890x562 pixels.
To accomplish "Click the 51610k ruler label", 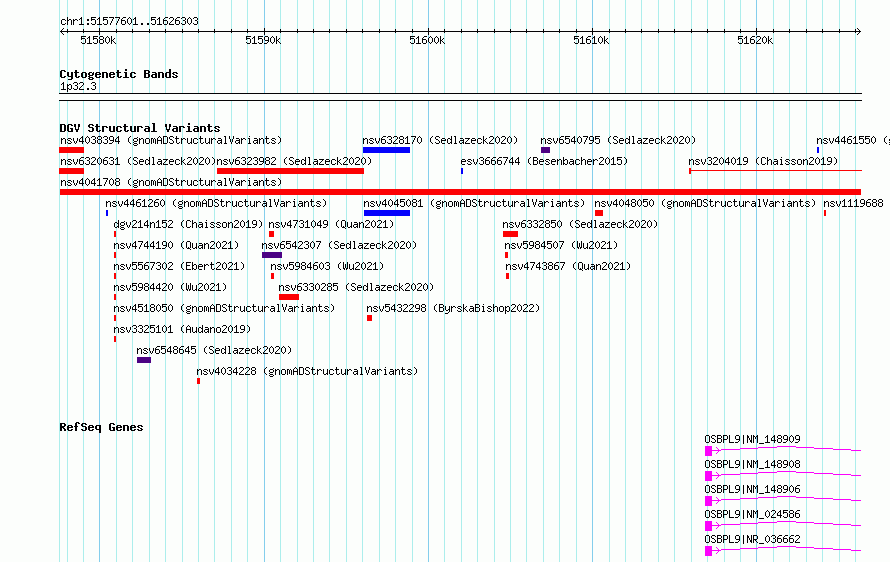I will pos(591,40).
